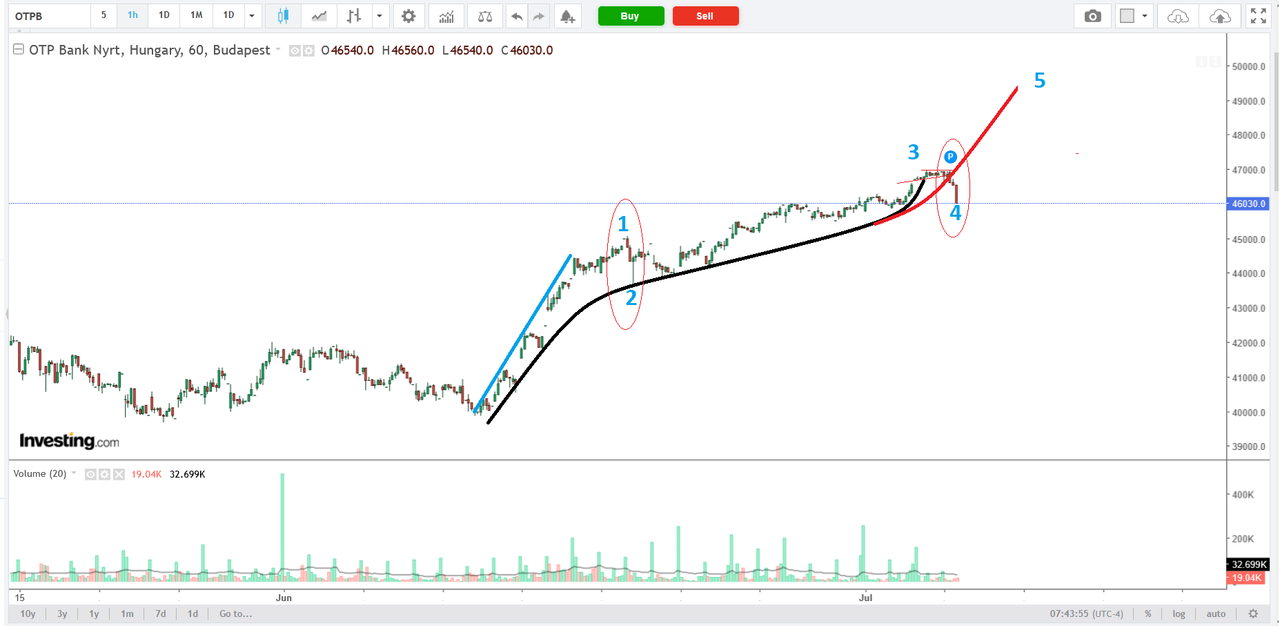
Task: Set the time range to 7d
Action: tap(160, 614)
